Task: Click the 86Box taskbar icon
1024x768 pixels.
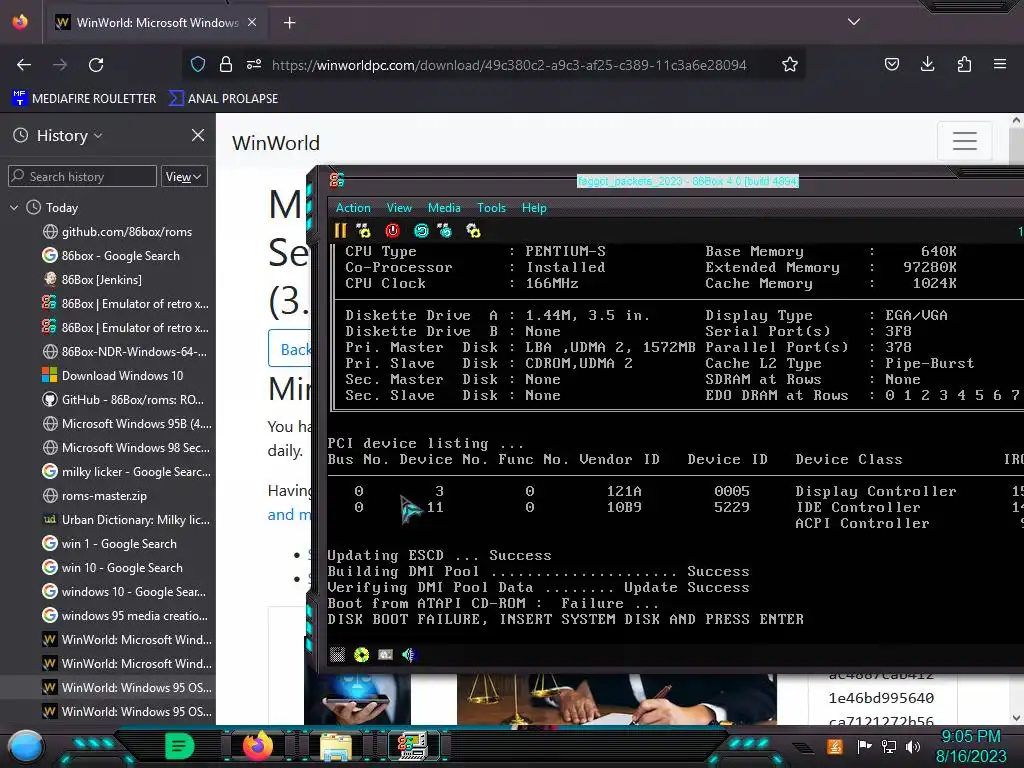Action: click(x=413, y=746)
